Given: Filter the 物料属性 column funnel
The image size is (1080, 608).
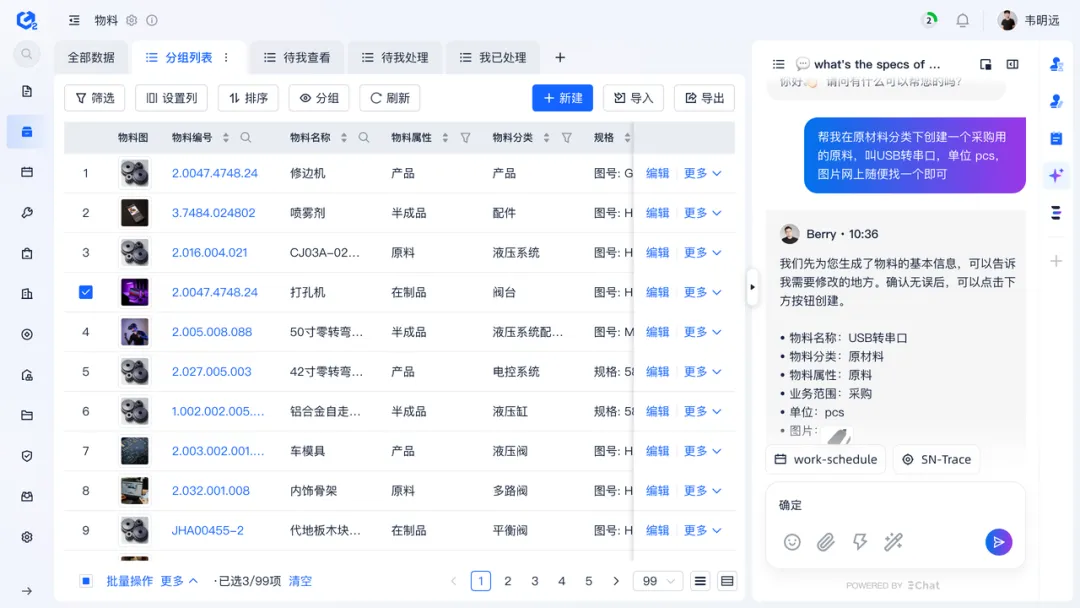Looking at the screenshot, I should 466,138.
